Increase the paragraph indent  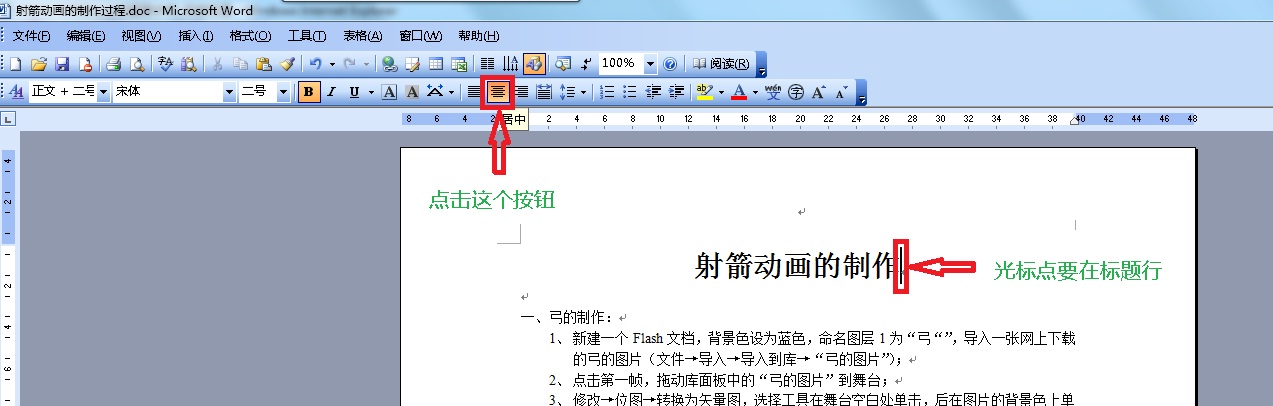tap(676, 92)
